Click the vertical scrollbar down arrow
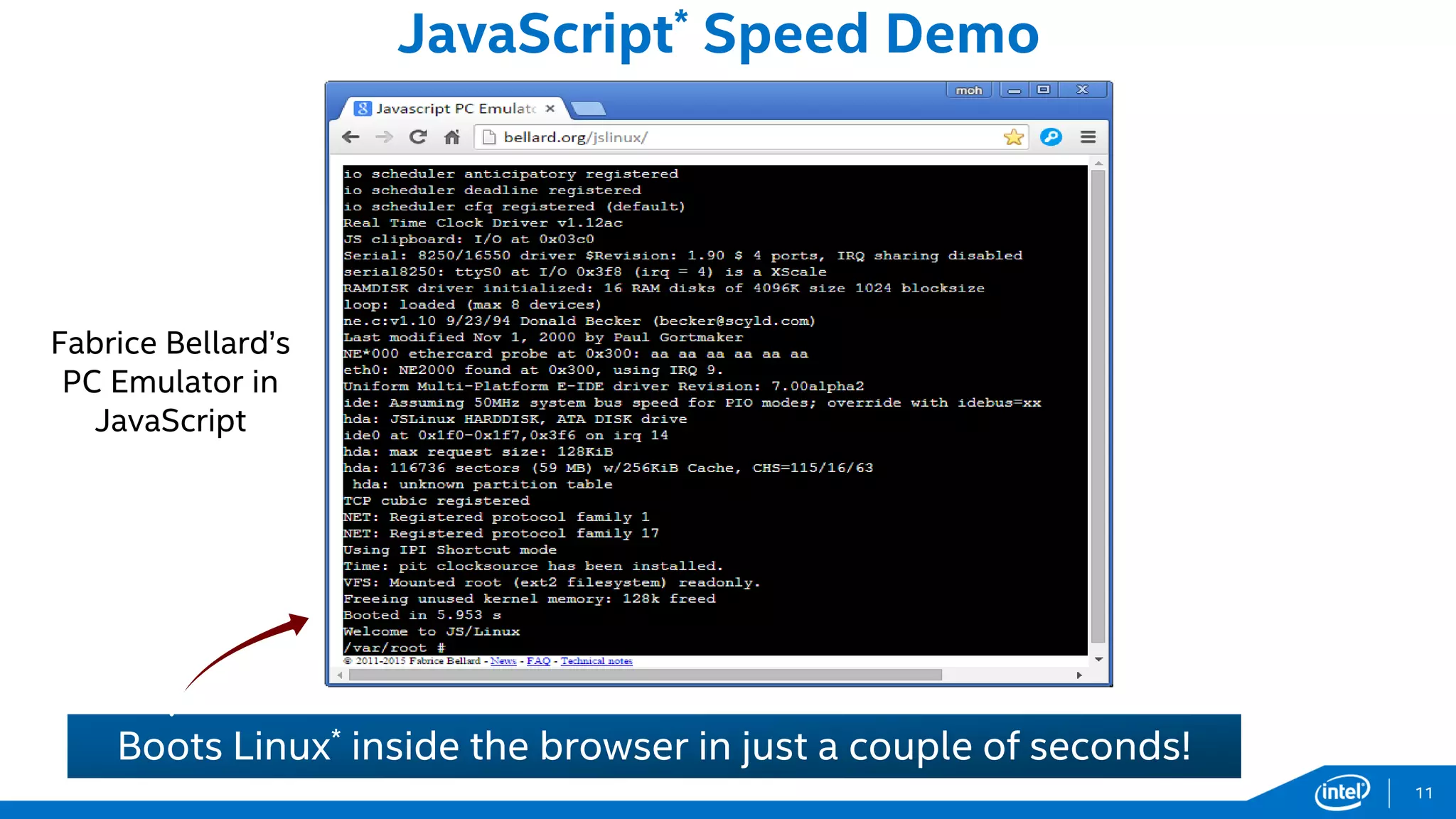The image size is (1456, 819). [x=1098, y=660]
